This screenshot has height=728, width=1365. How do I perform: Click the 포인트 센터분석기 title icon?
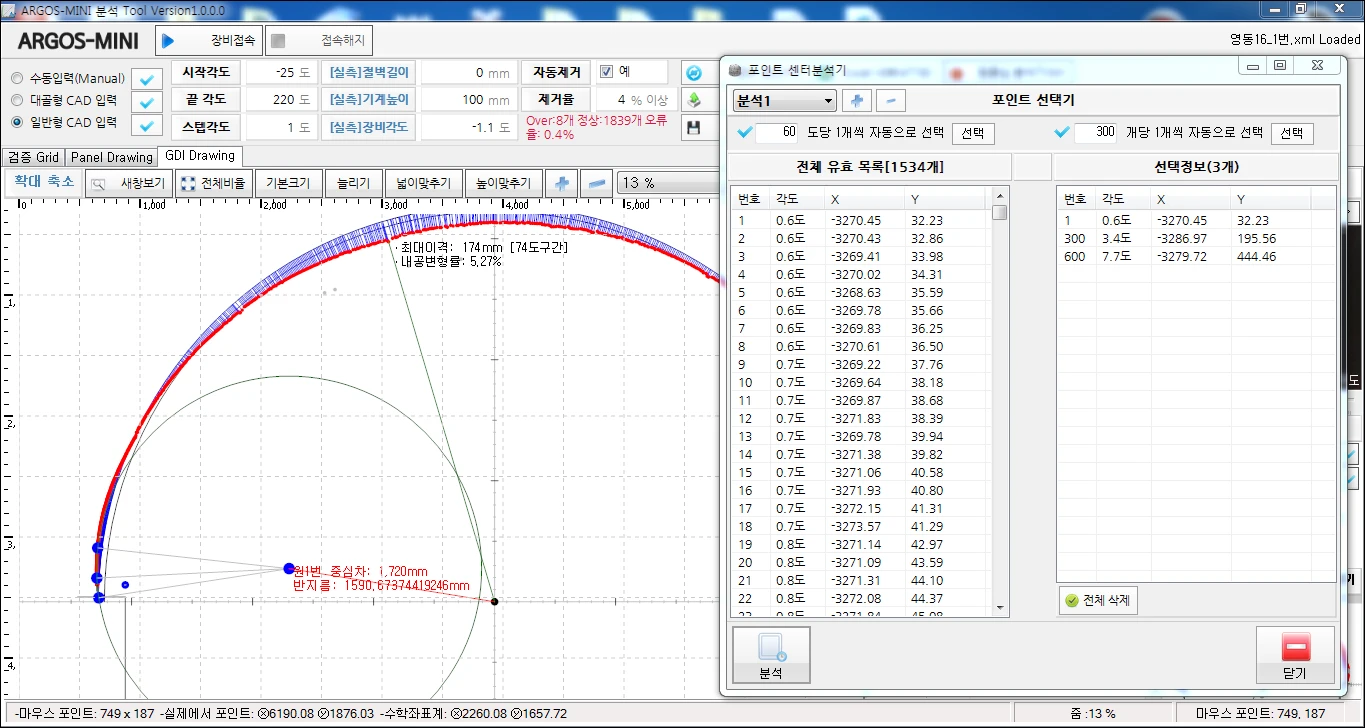tap(735, 71)
